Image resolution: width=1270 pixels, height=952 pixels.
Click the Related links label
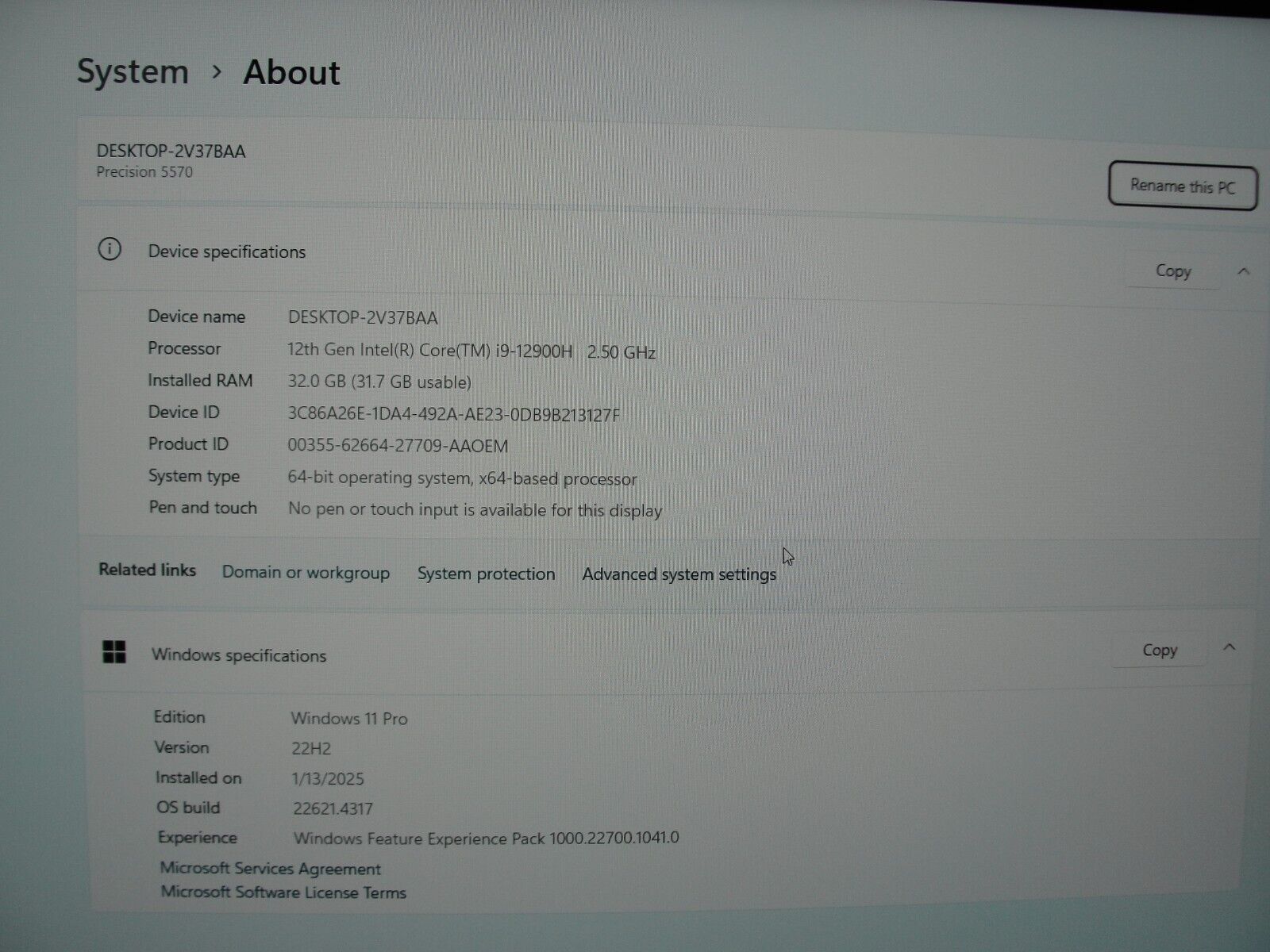[147, 570]
